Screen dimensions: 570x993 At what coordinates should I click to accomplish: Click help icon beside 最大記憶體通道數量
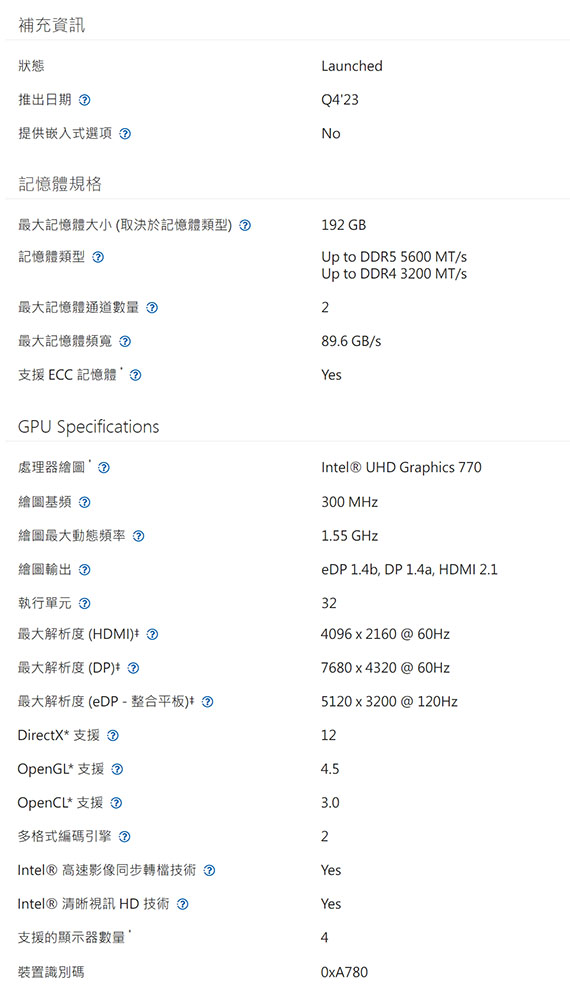click(x=152, y=308)
